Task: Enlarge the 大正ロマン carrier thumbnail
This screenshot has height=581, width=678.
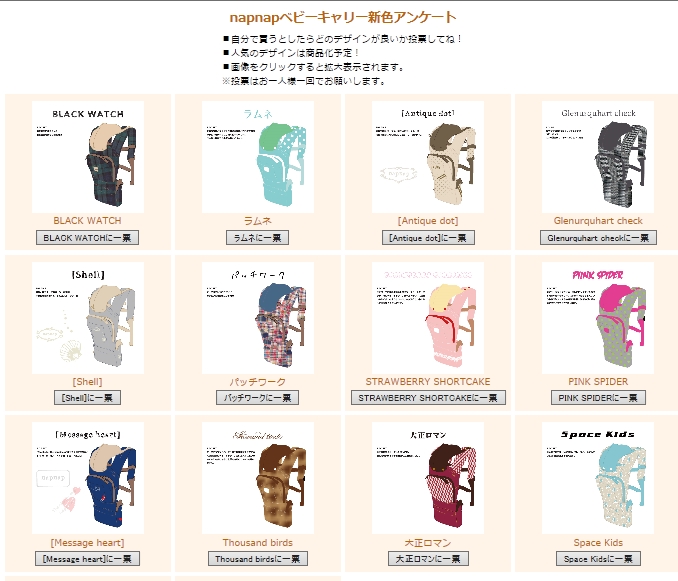Action: (x=428, y=478)
